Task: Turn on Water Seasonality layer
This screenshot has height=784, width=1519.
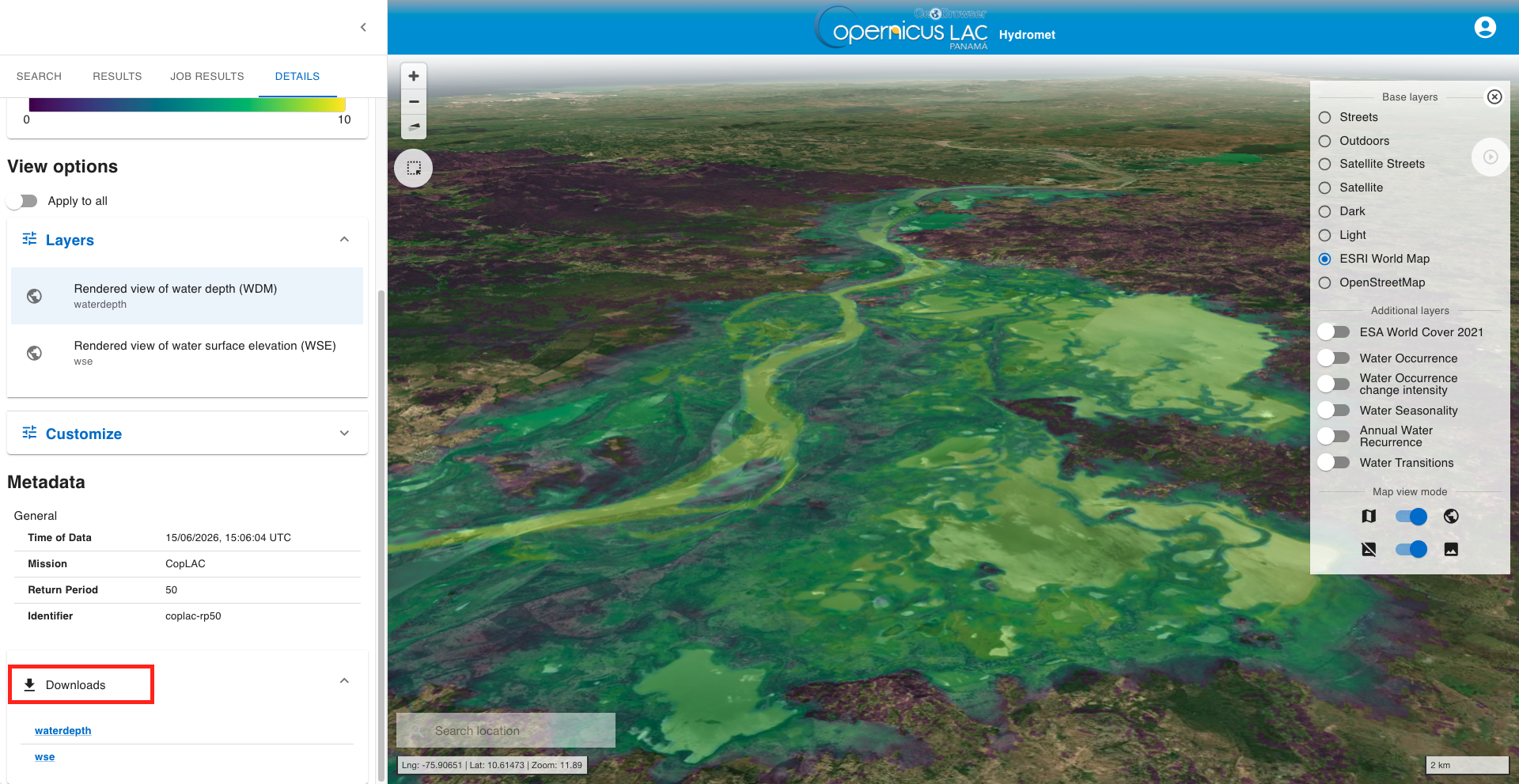Action: (x=1334, y=411)
